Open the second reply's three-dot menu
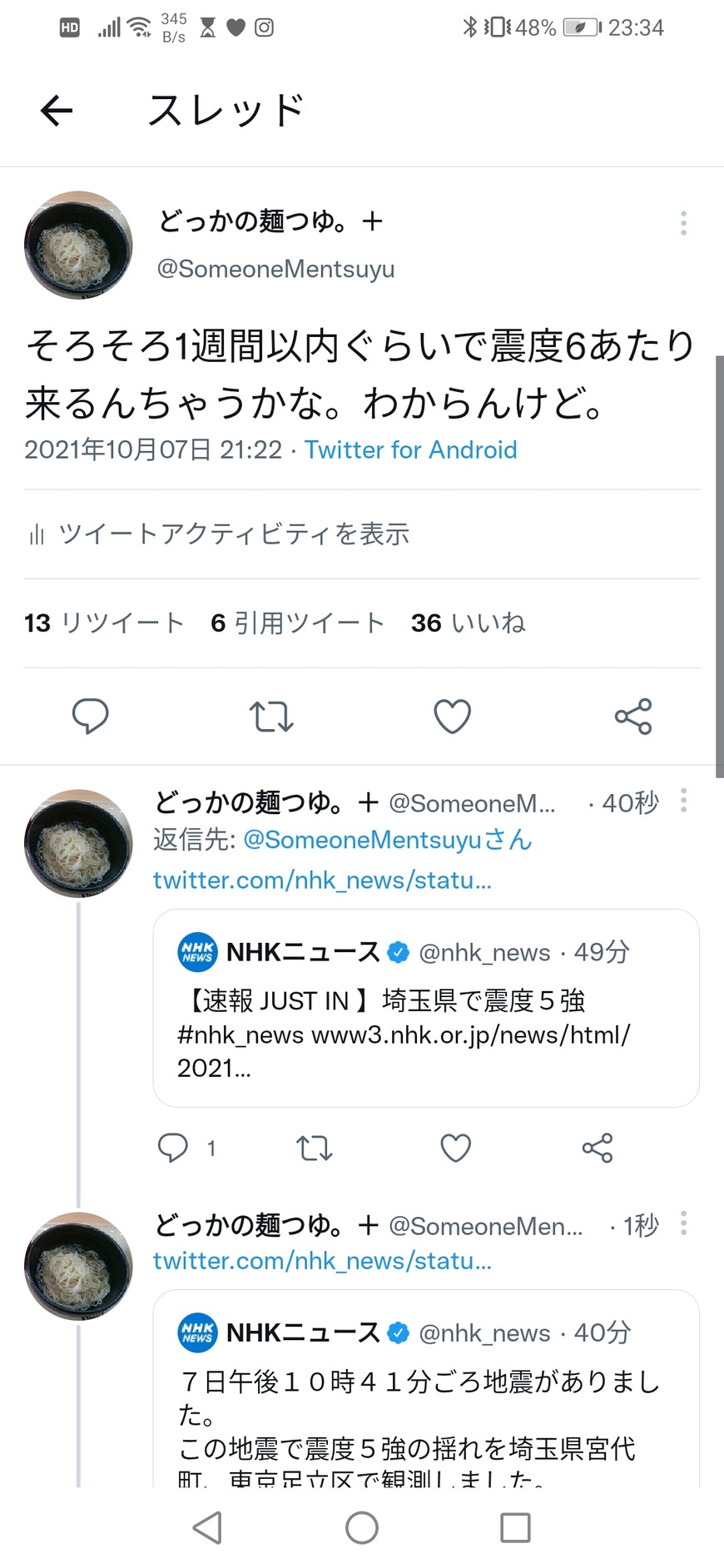724x1568 pixels. (x=683, y=1223)
